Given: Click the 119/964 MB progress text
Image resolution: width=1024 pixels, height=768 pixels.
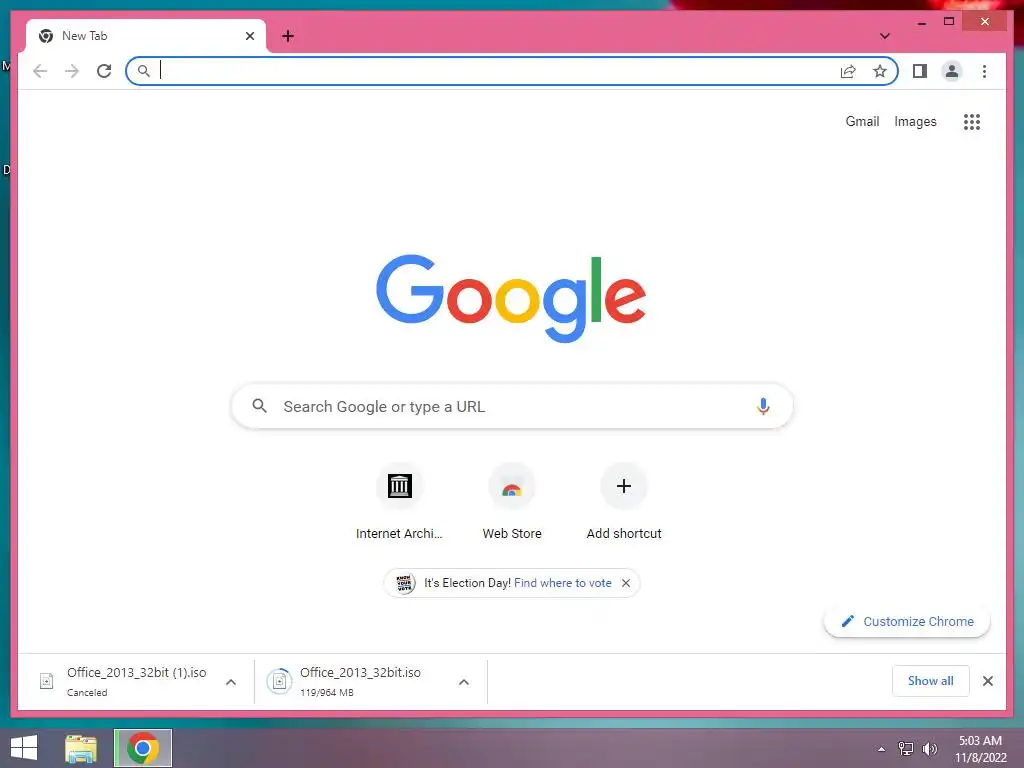Looking at the screenshot, I should (327, 692).
